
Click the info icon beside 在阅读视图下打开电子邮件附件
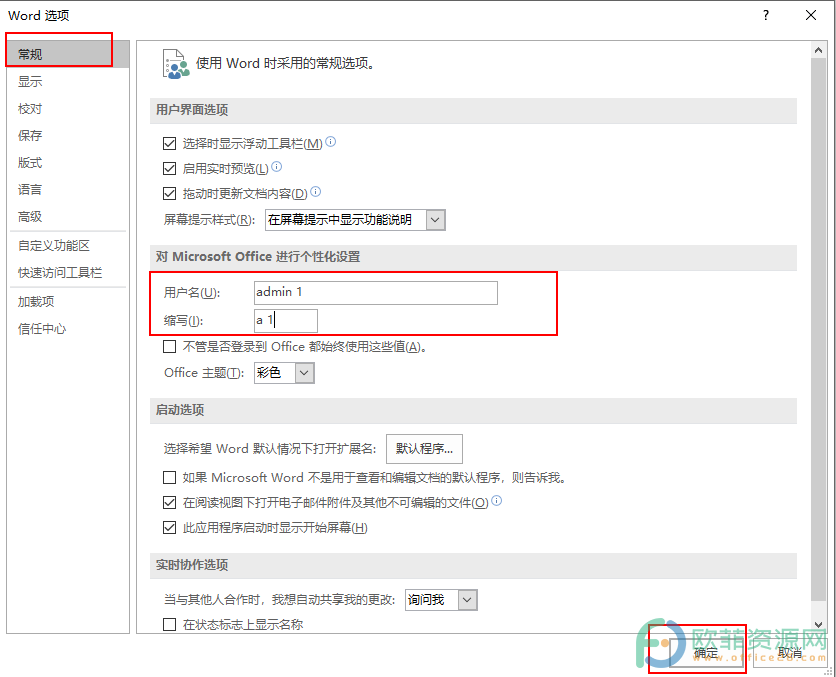[x=496, y=501]
